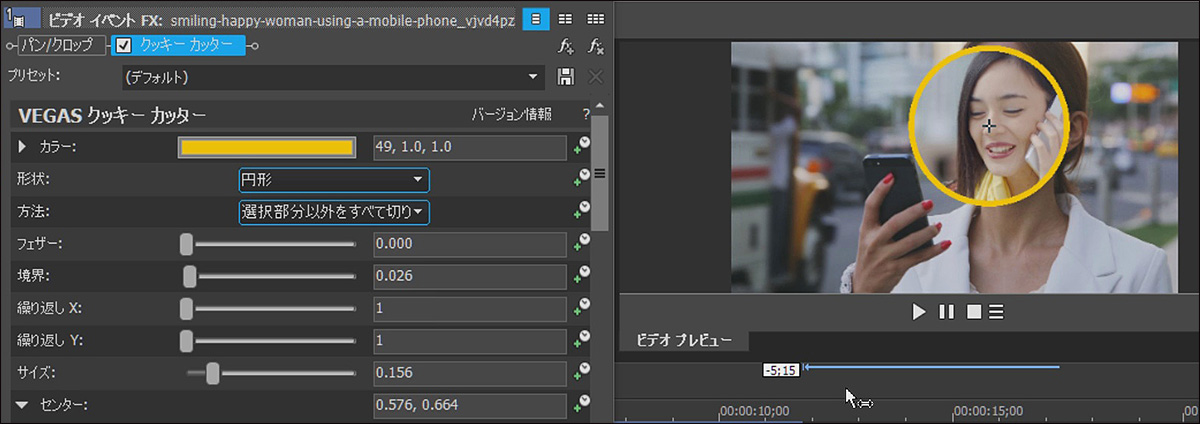Click the サイズ value field 0.156
The image size is (1200, 424).
pyautogui.click(x=470, y=373)
